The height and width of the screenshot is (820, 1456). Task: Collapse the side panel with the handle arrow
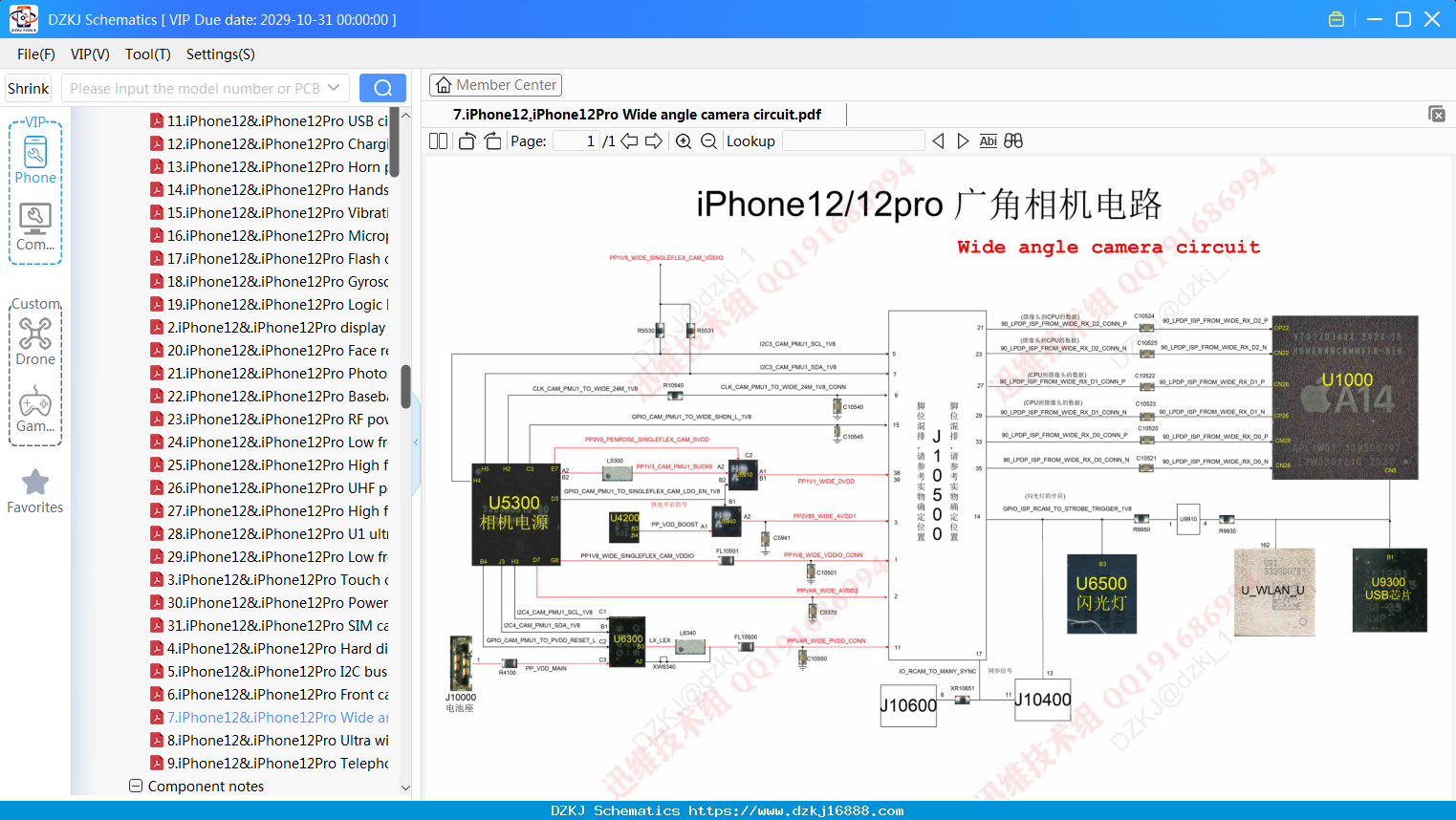tap(416, 442)
